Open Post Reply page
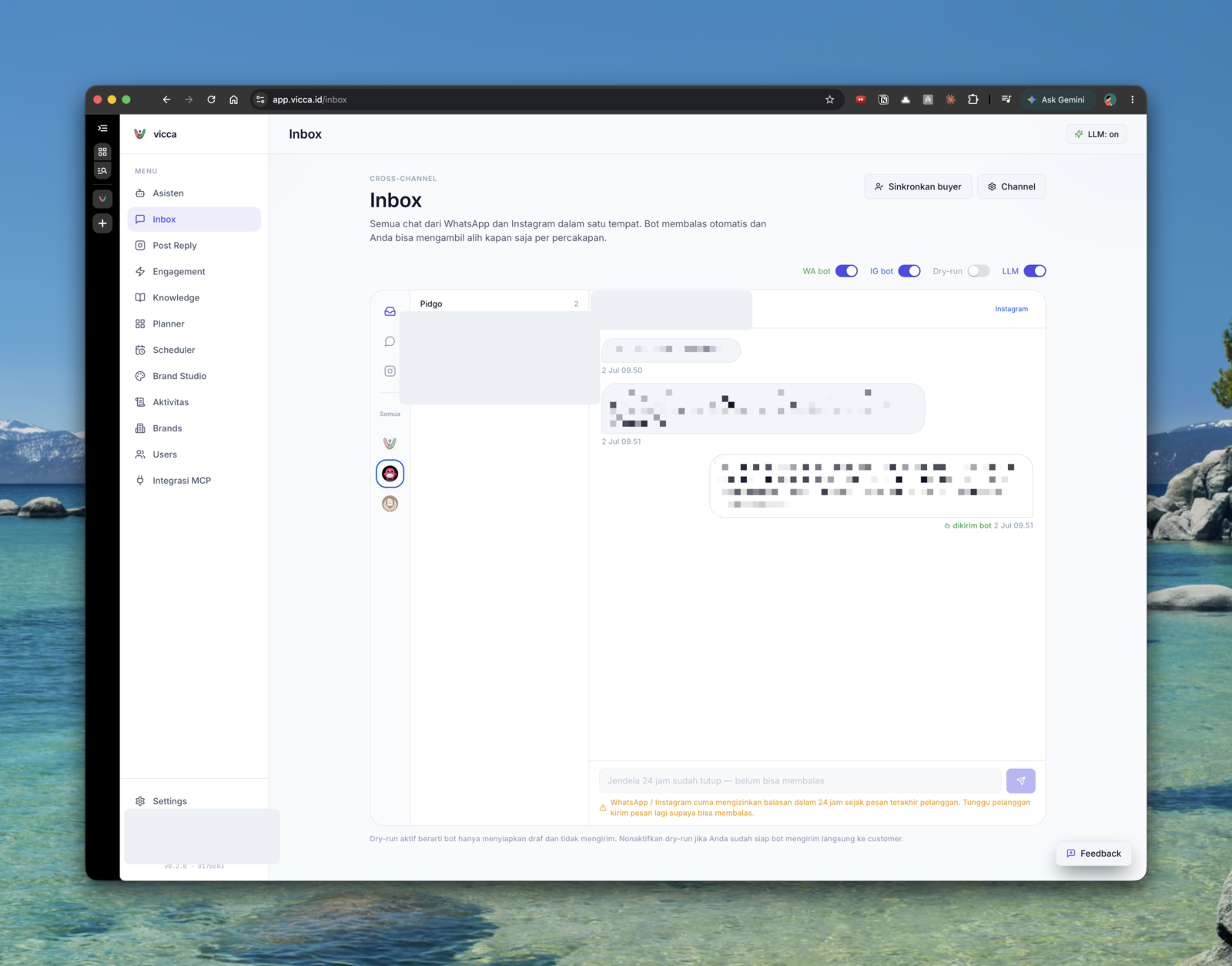Viewport: 1232px width, 966px height. tap(194, 246)
